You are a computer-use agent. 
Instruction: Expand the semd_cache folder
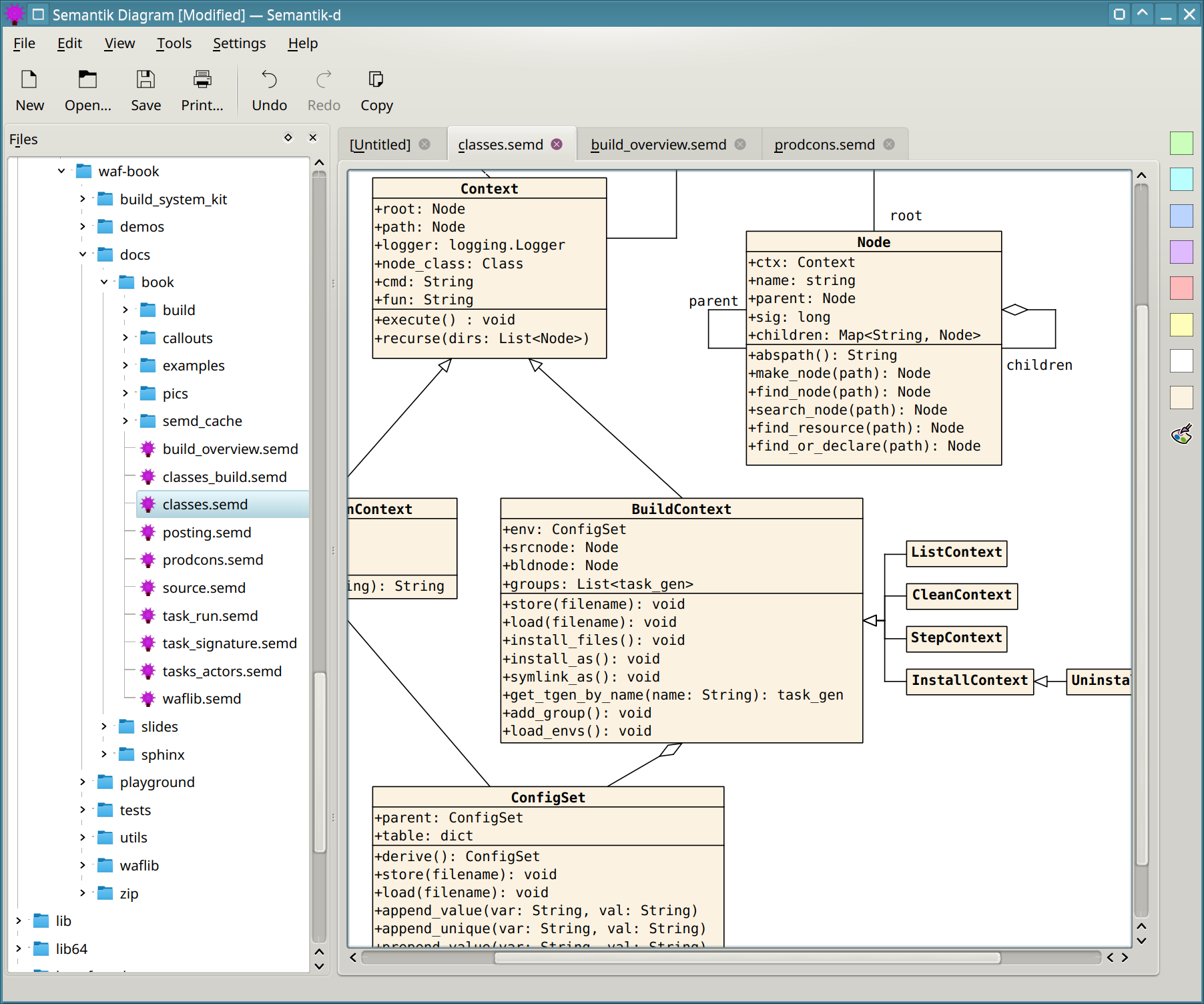(x=125, y=421)
